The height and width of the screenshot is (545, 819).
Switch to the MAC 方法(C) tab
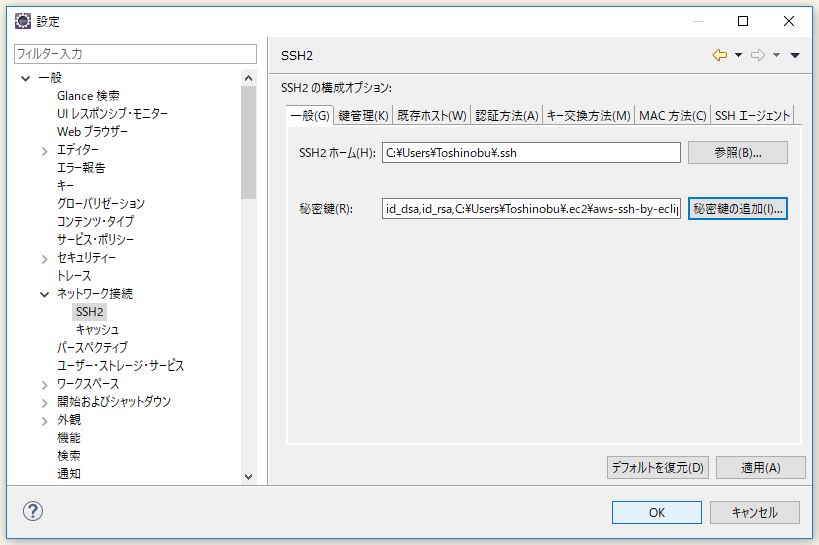(x=672, y=115)
